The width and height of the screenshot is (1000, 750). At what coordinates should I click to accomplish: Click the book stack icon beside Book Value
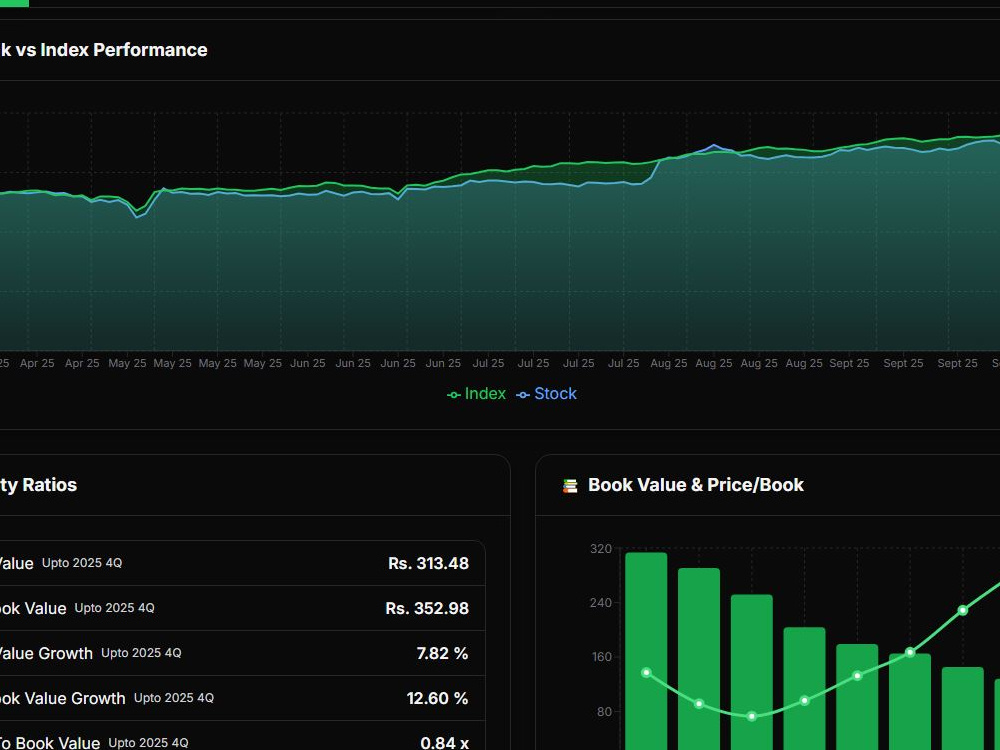pos(570,486)
